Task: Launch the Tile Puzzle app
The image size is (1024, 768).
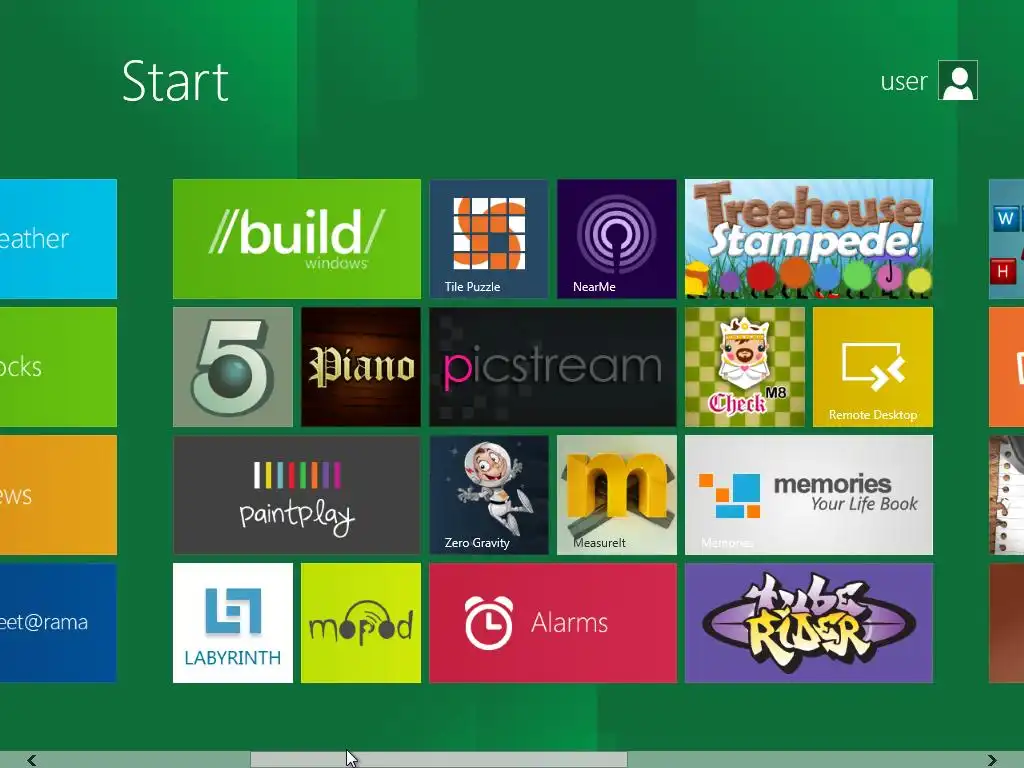Action: (488, 238)
